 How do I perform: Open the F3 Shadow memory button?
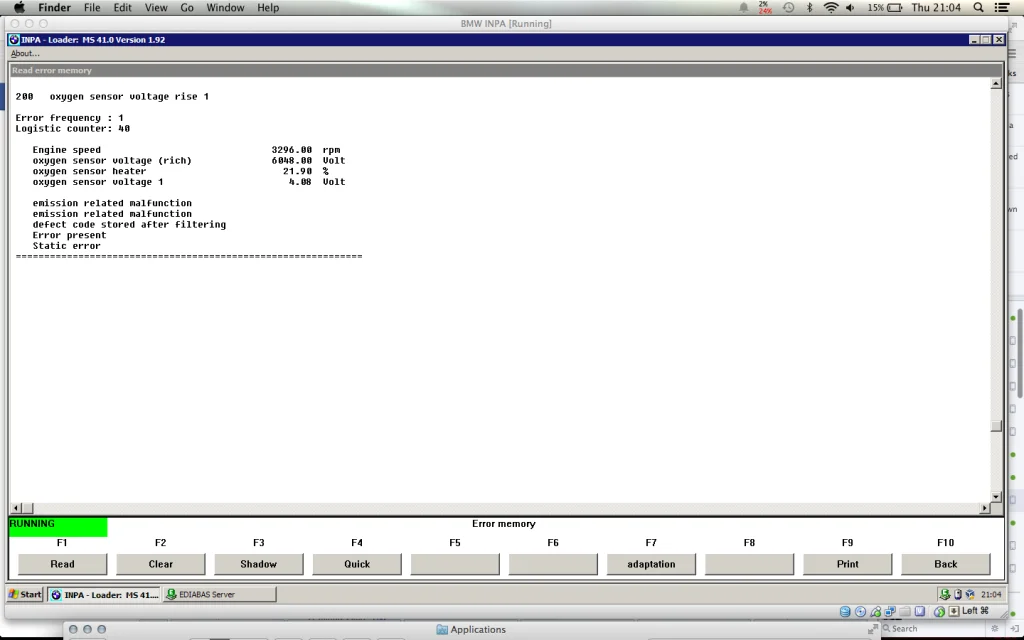pyautogui.click(x=259, y=564)
